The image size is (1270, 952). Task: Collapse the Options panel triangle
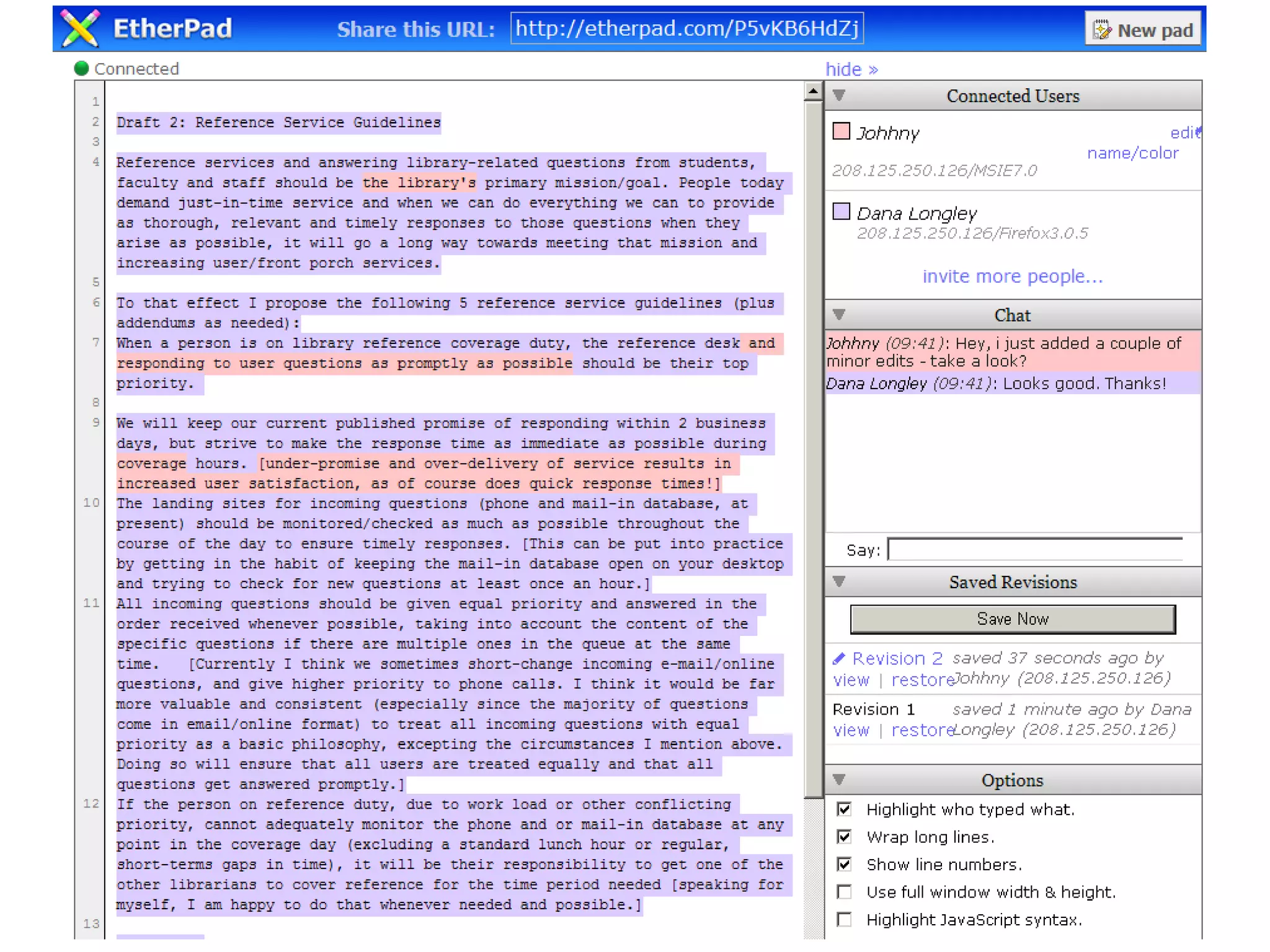(x=839, y=779)
